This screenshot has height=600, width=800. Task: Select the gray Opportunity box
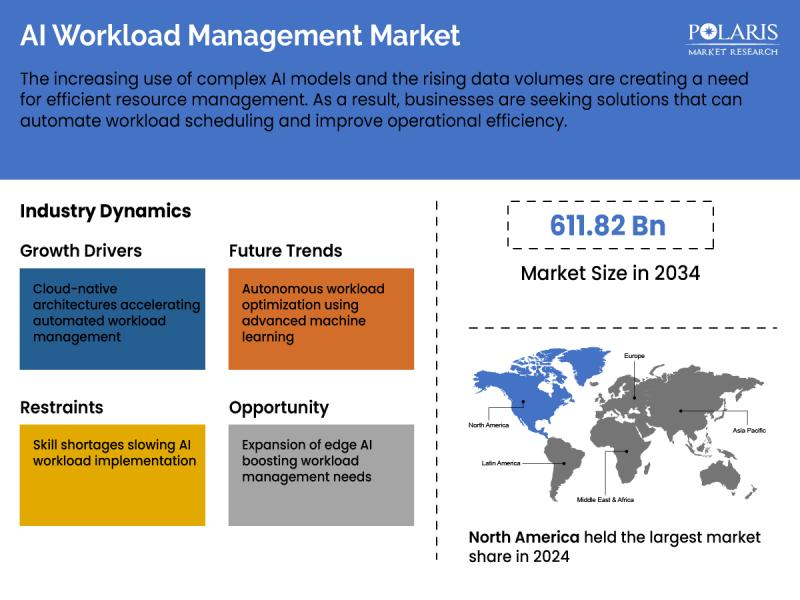click(320, 474)
